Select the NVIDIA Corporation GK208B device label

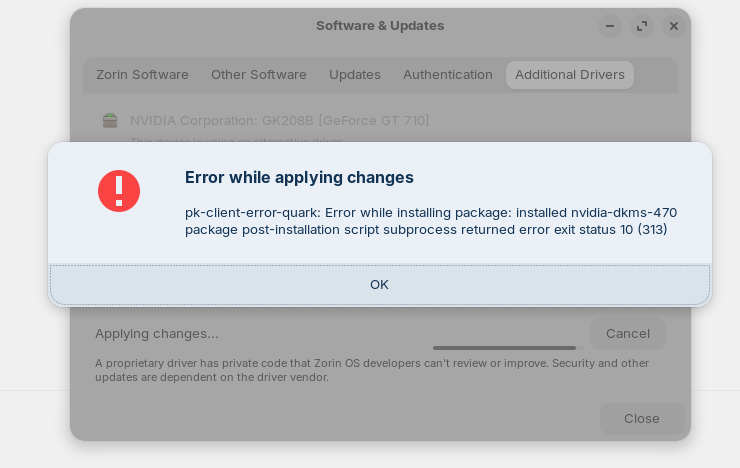(x=280, y=121)
